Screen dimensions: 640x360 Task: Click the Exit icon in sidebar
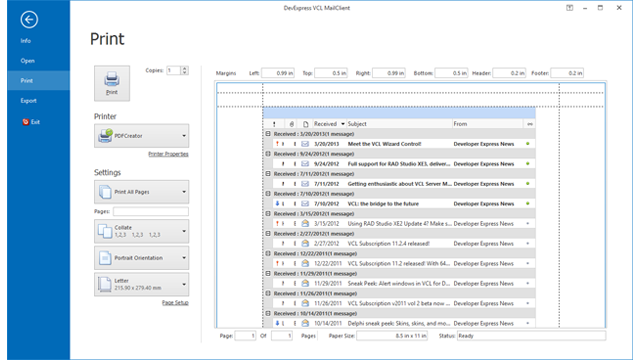pyautogui.click(x=25, y=122)
